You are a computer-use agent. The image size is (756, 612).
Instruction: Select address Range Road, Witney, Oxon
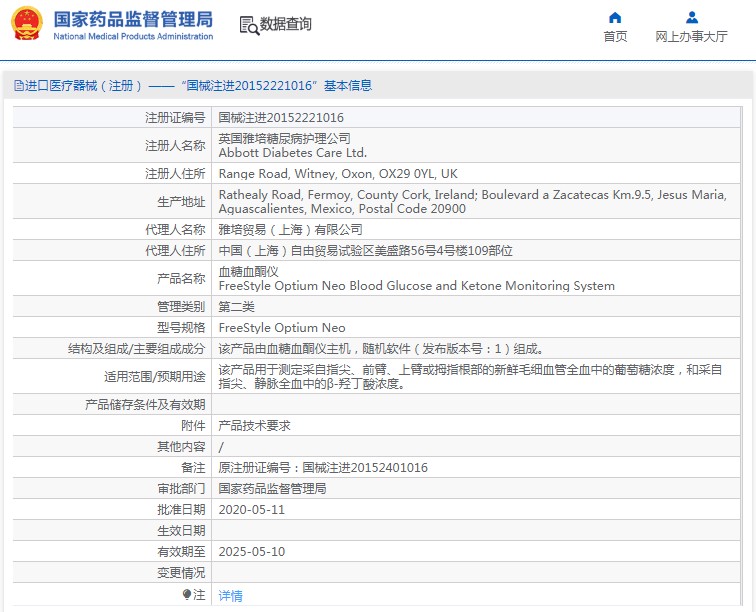tap(338, 174)
